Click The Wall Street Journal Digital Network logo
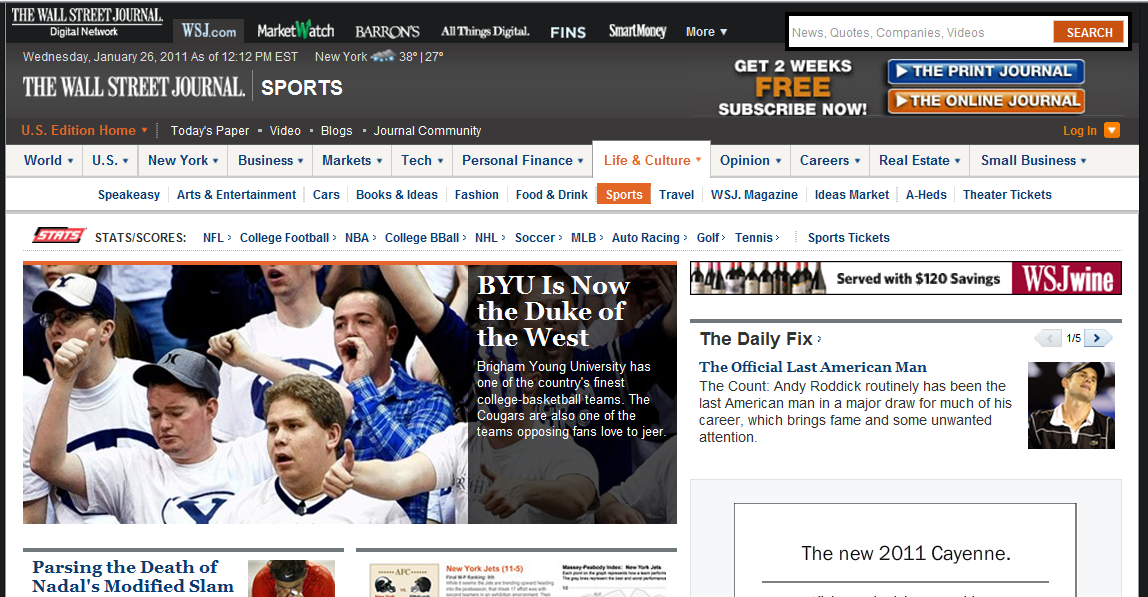Screen dimensions: 1148x597 (x=86, y=21)
